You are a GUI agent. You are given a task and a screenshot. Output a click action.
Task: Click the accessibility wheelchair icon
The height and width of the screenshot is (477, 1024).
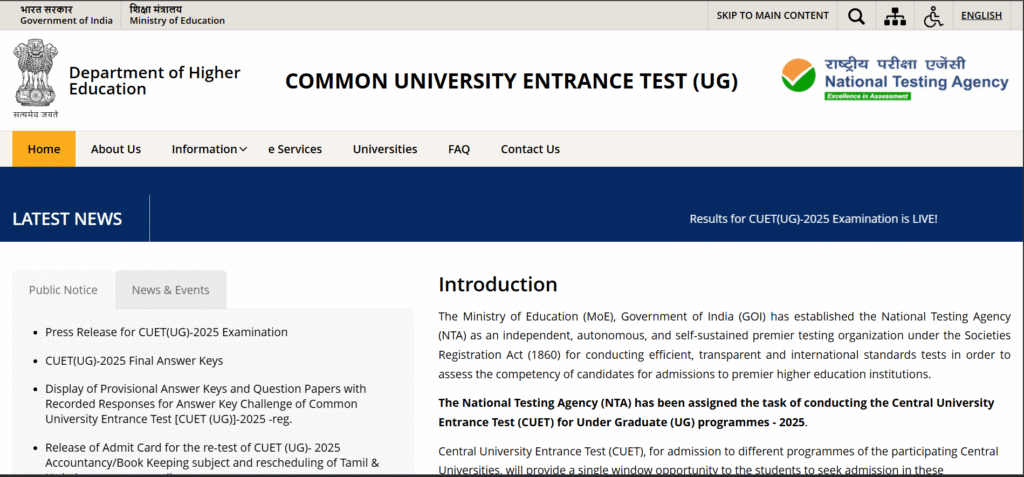[933, 15]
